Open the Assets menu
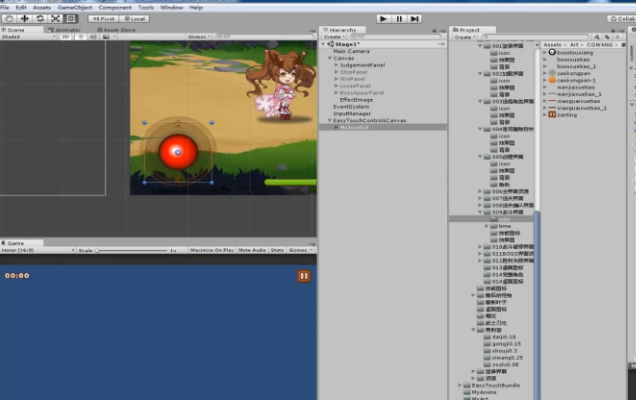This screenshot has height=400, width=636. (42, 7)
